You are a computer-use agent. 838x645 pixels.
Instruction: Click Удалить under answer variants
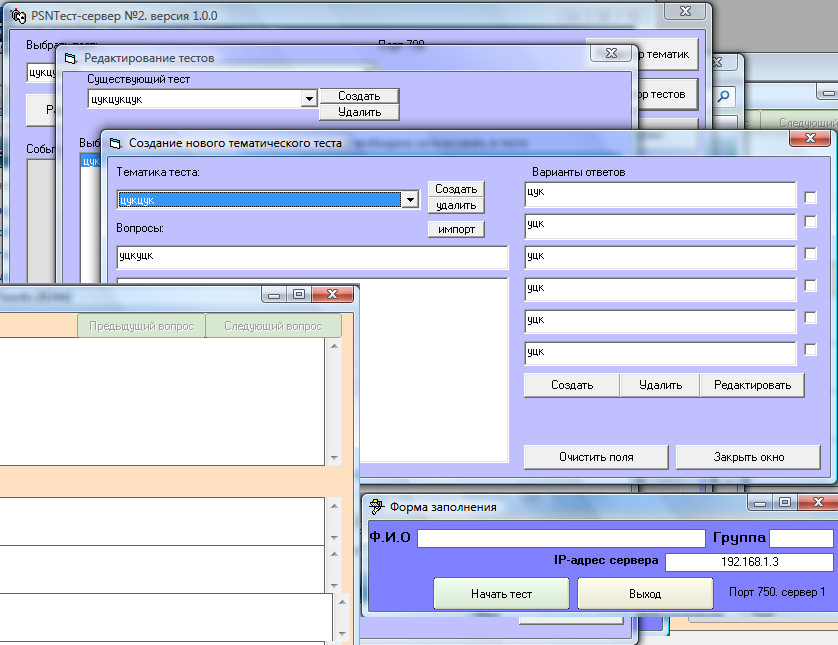pyautogui.click(x=660, y=385)
